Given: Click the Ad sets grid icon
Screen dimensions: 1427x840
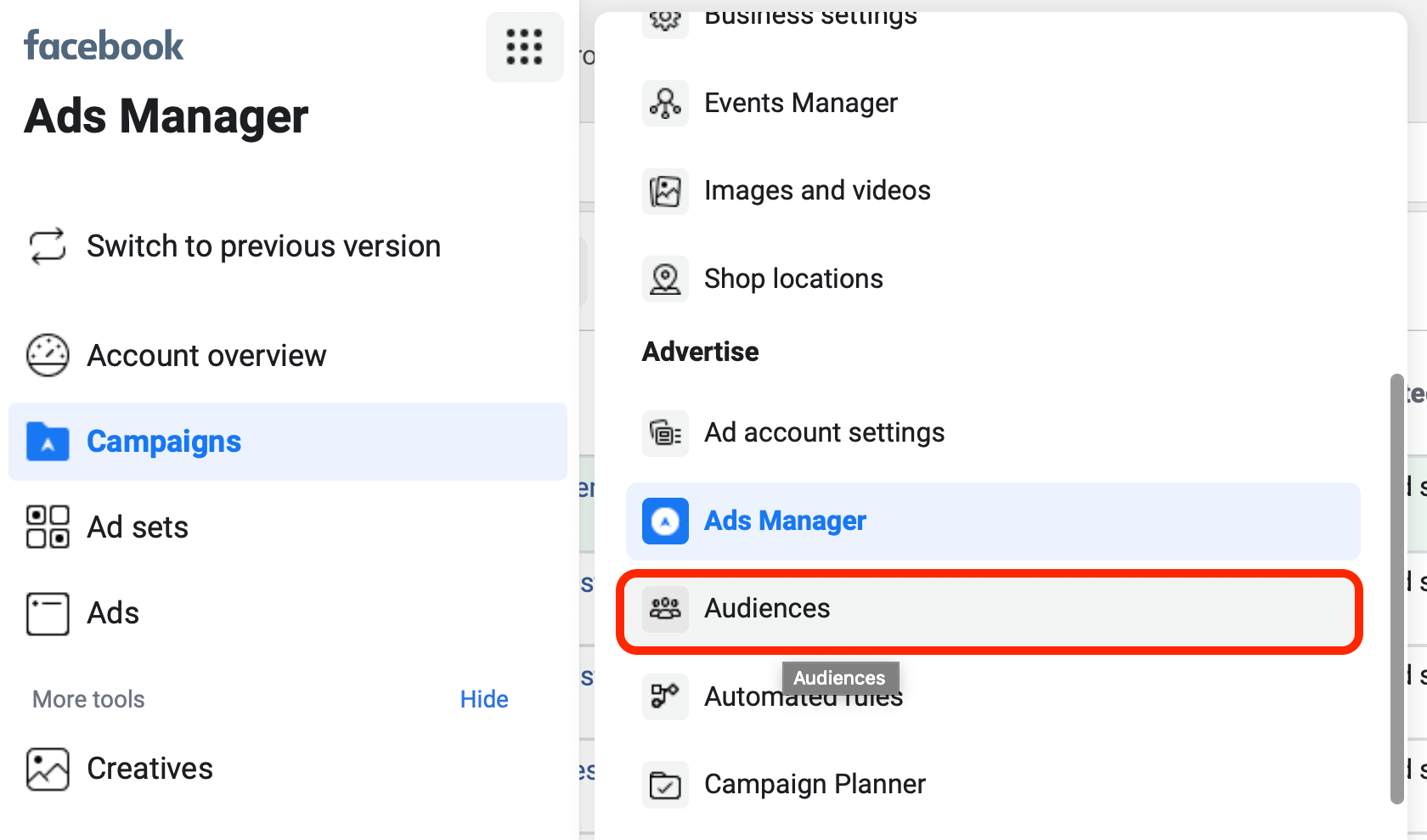Looking at the screenshot, I should [x=48, y=527].
